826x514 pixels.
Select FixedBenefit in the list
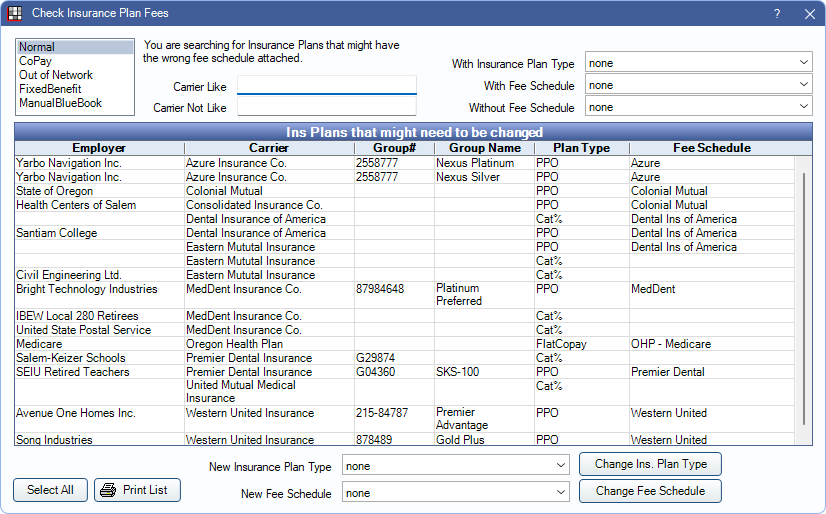tap(49, 89)
